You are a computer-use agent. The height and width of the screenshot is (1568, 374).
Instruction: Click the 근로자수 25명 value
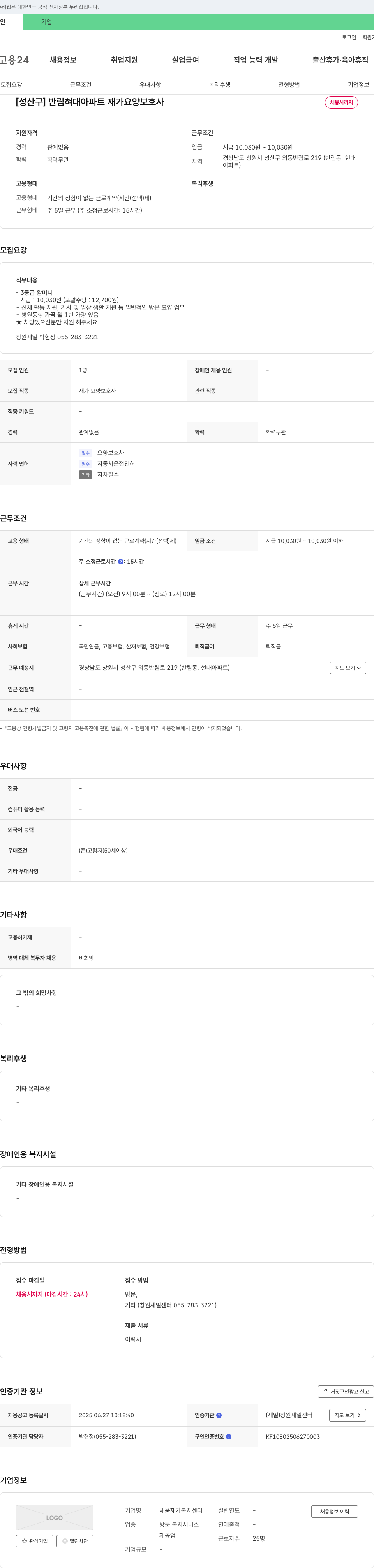(258, 1538)
